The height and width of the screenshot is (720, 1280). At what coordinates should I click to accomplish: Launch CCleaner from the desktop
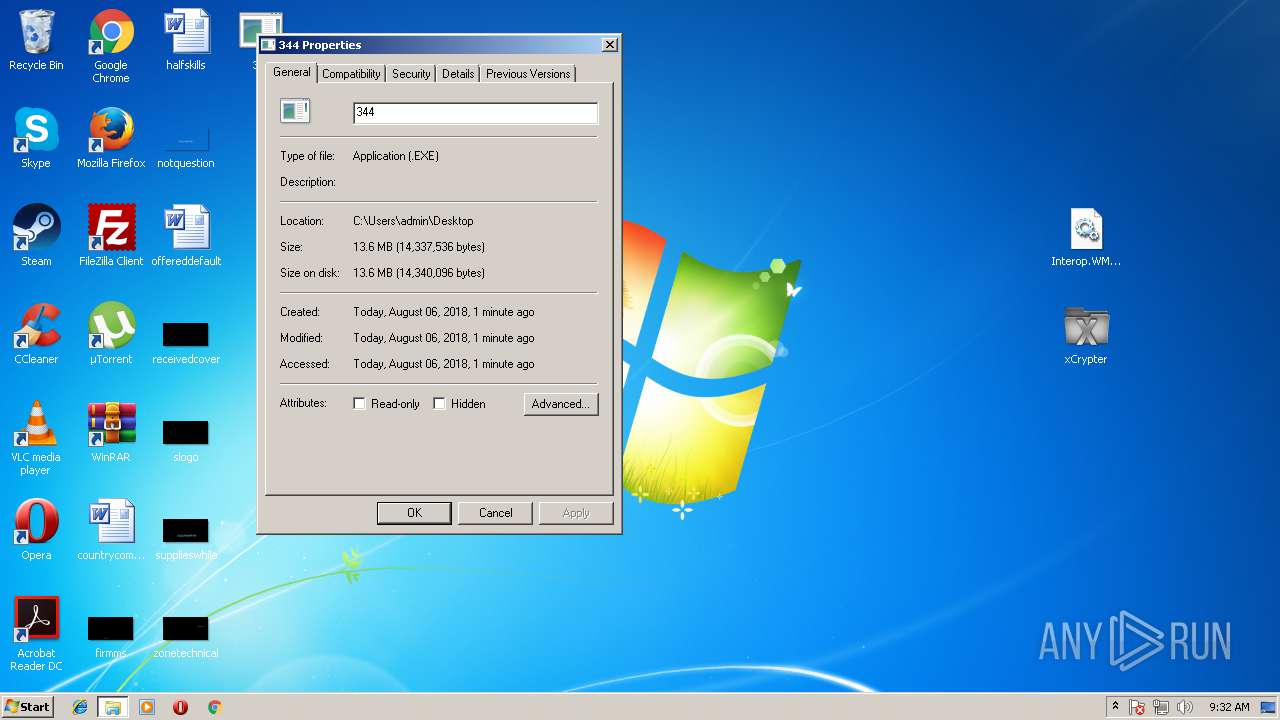tap(36, 335)
